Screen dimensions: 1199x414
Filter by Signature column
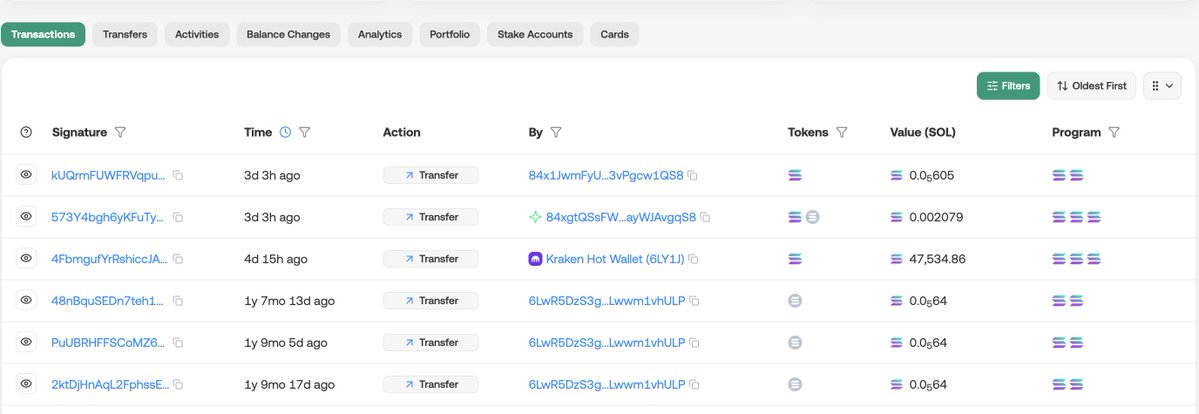120,132
